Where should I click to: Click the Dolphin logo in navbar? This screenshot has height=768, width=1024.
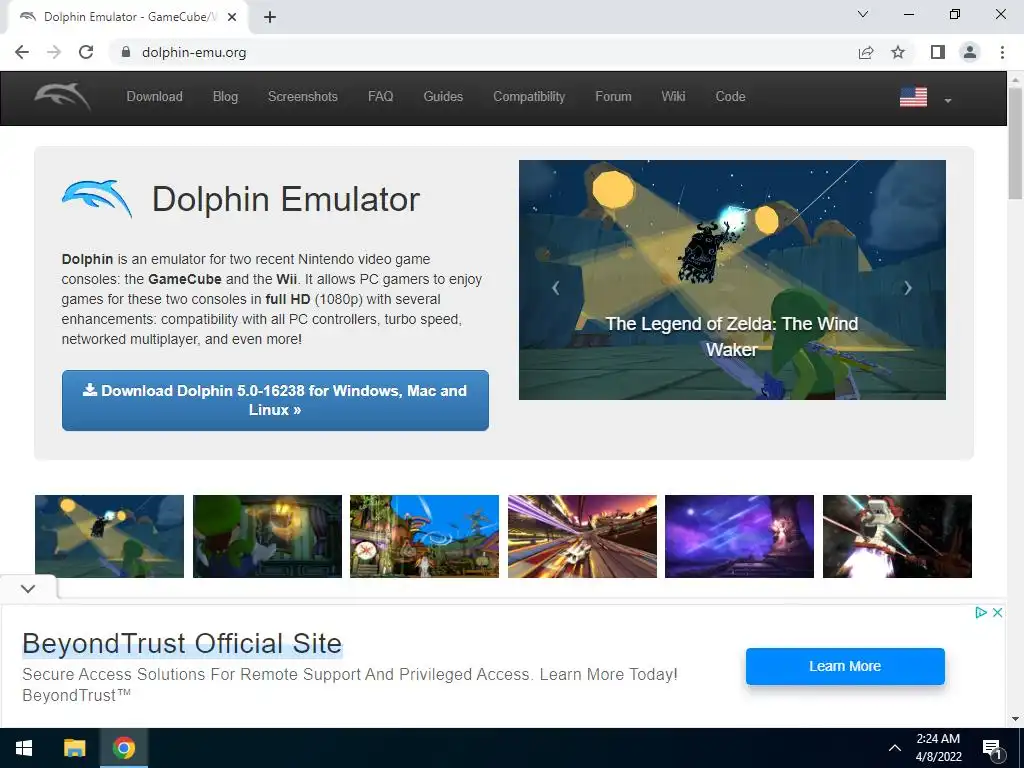63,97
